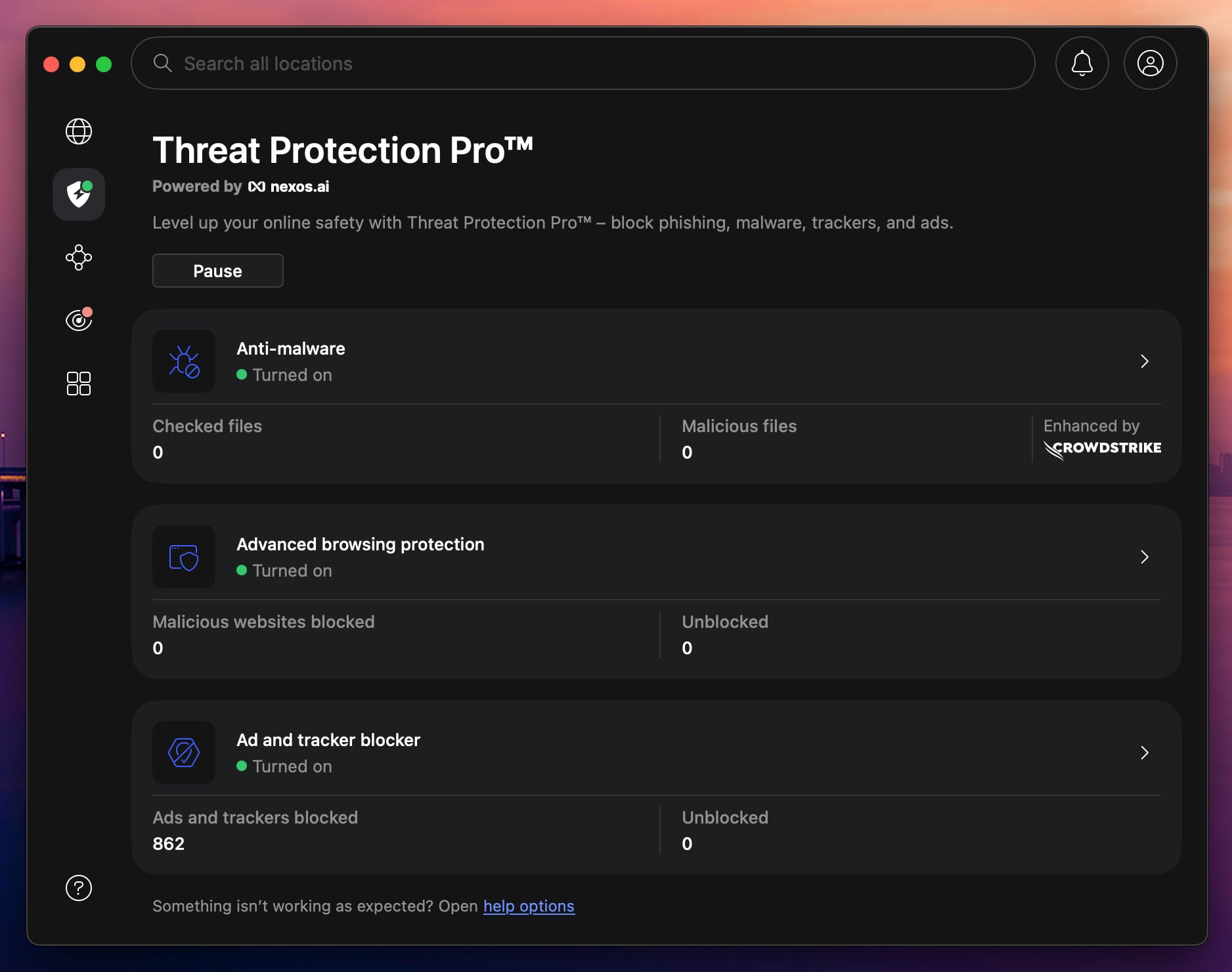Click Ads and trackers blocked label

coord(255,818)
